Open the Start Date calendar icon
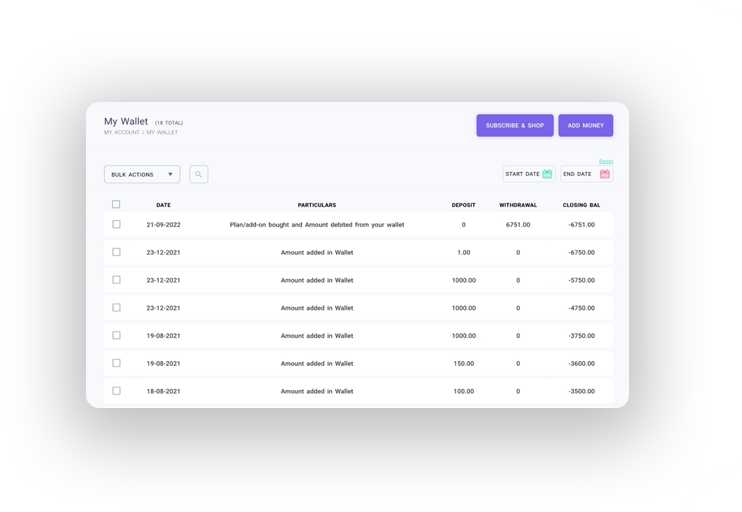Screen dimensions: 742x512 [x=547, y=174]
